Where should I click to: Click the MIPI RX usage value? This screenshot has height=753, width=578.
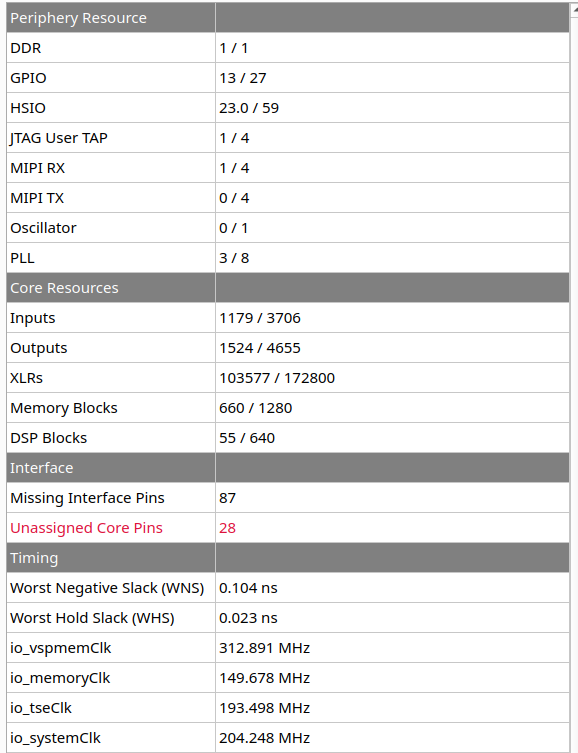pyautogui.click(x=234, y=168)
